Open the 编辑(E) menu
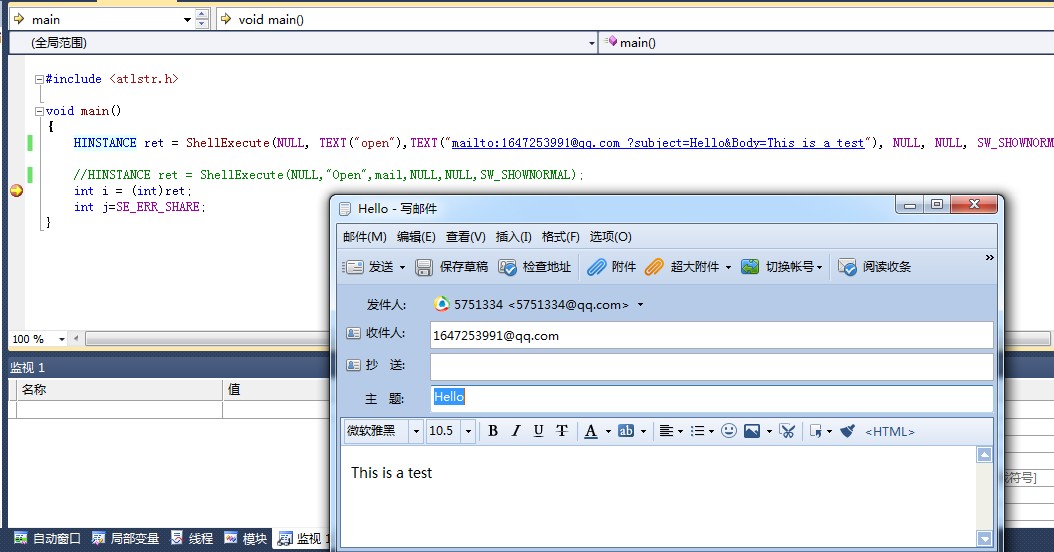Image resolution: width=1054 pixels, height=552 pixels. click(x=416, y=237)
